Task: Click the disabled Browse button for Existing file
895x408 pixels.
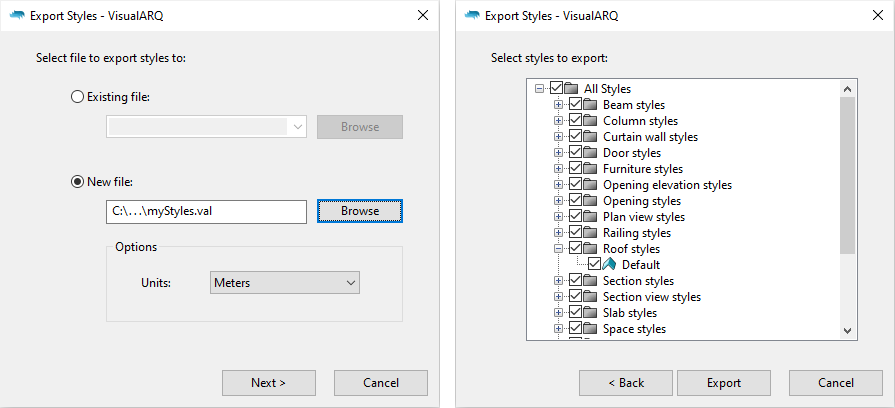Action: point(360,127)
